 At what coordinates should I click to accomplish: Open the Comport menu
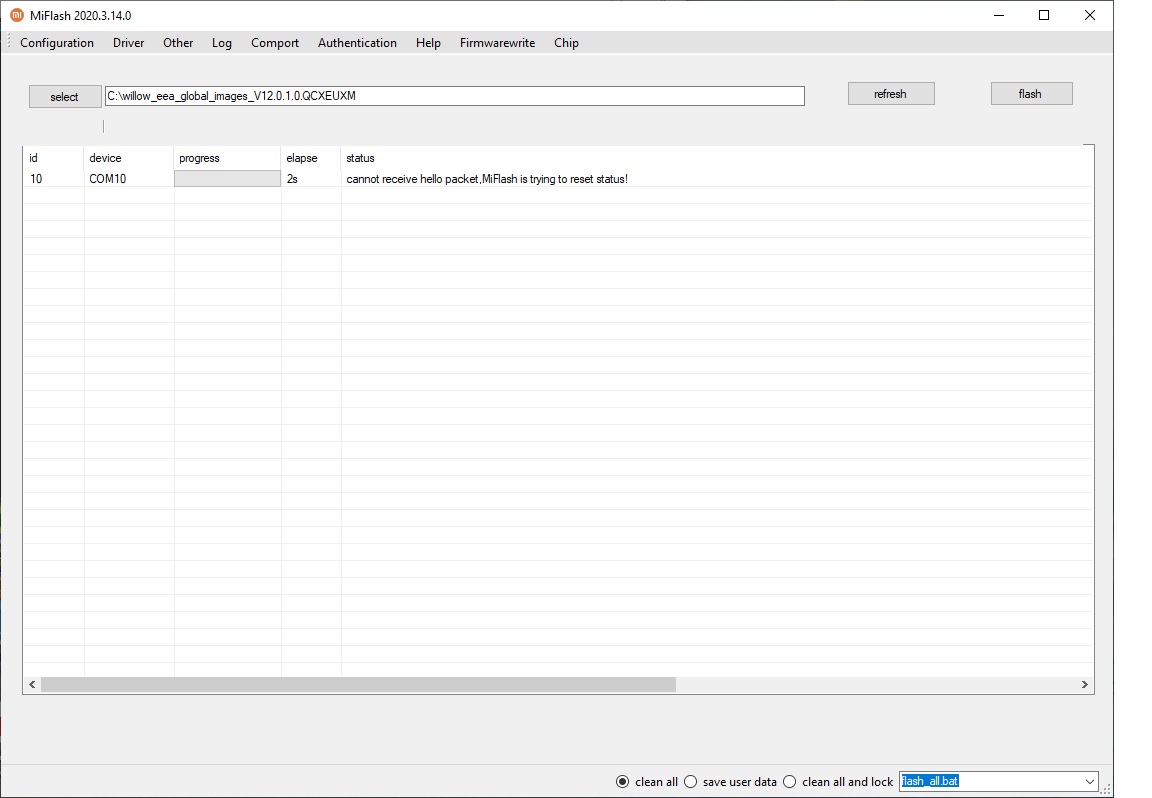(x=275, y=43)
